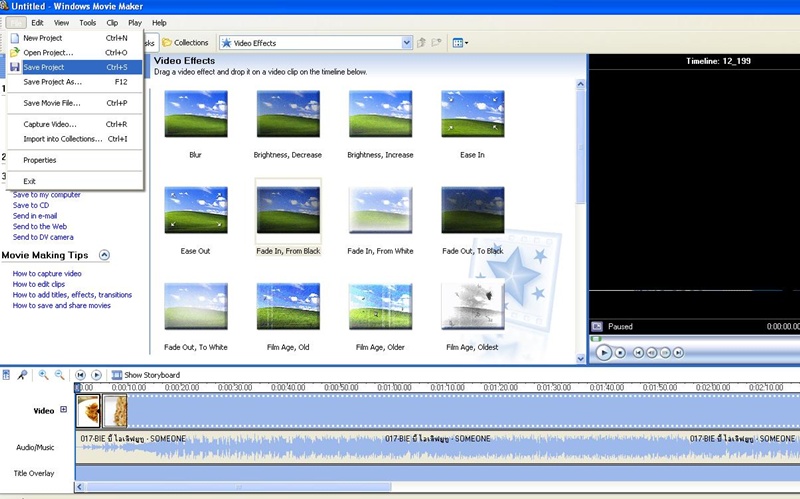
Task: Select Import into Collections menu entry
Action: click(75, 139)
